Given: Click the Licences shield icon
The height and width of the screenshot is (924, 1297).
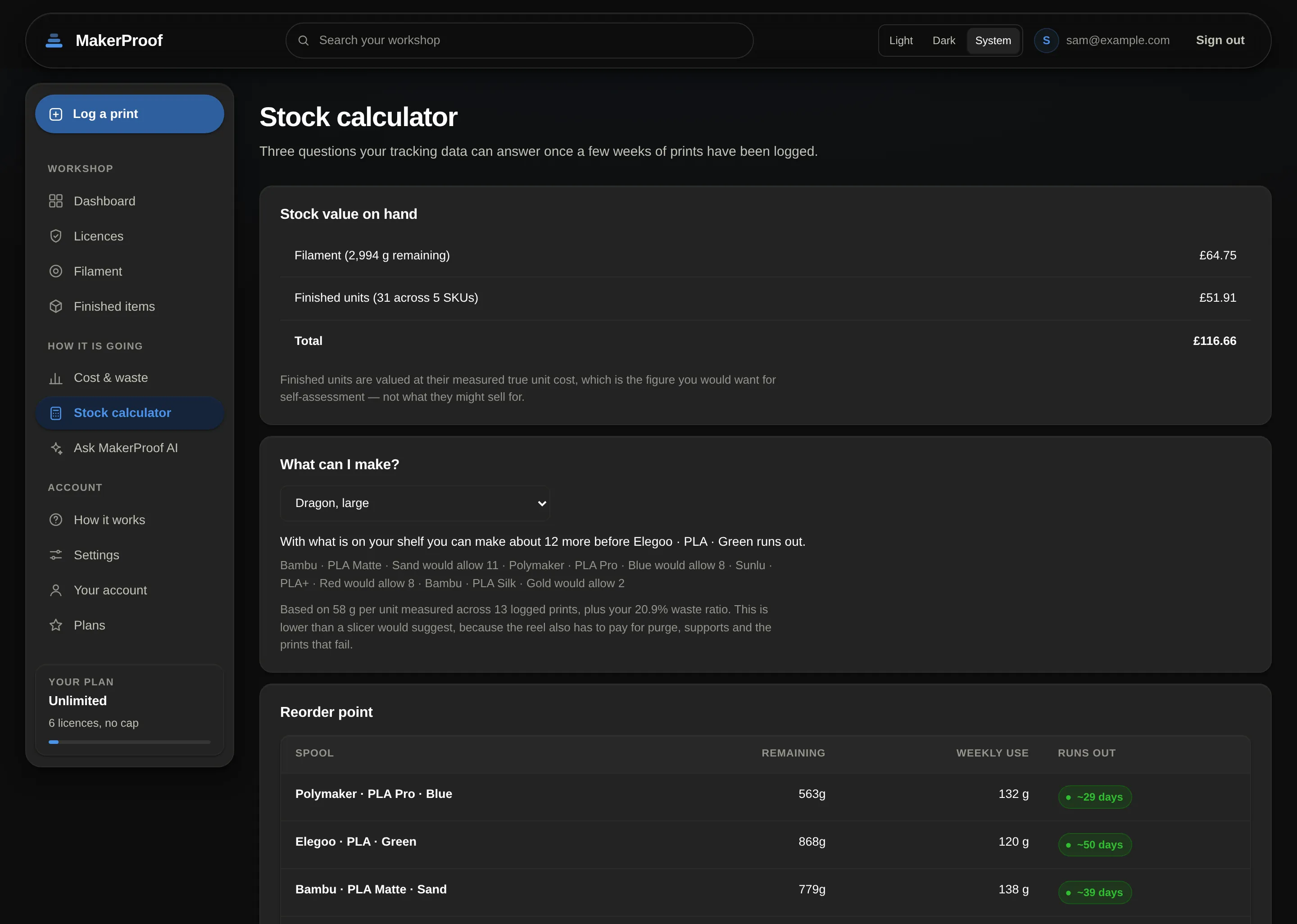Looking at the screenshot, I should coord(56,236).
